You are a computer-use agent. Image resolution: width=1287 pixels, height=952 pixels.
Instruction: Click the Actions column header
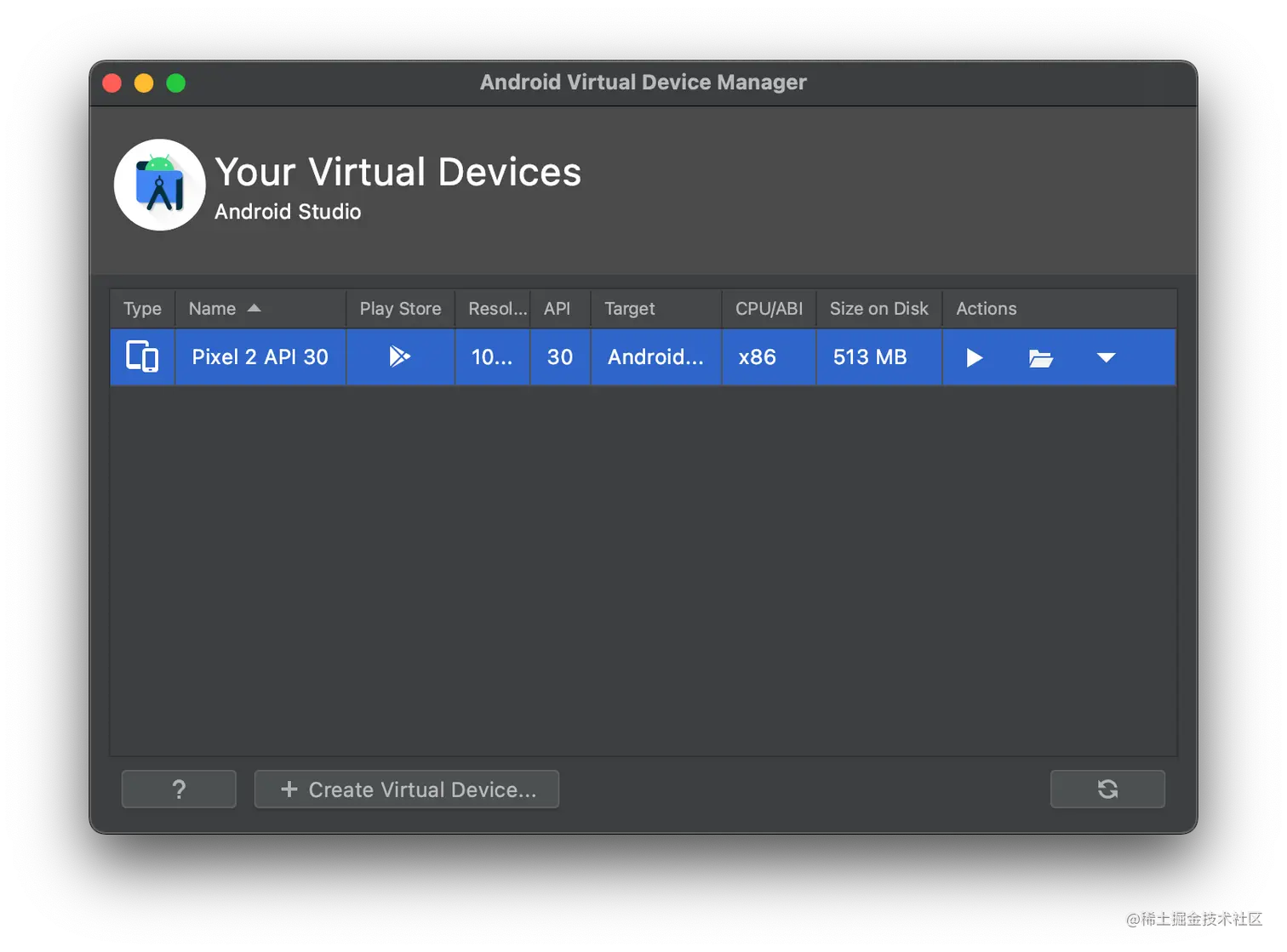pos(1060,308)
